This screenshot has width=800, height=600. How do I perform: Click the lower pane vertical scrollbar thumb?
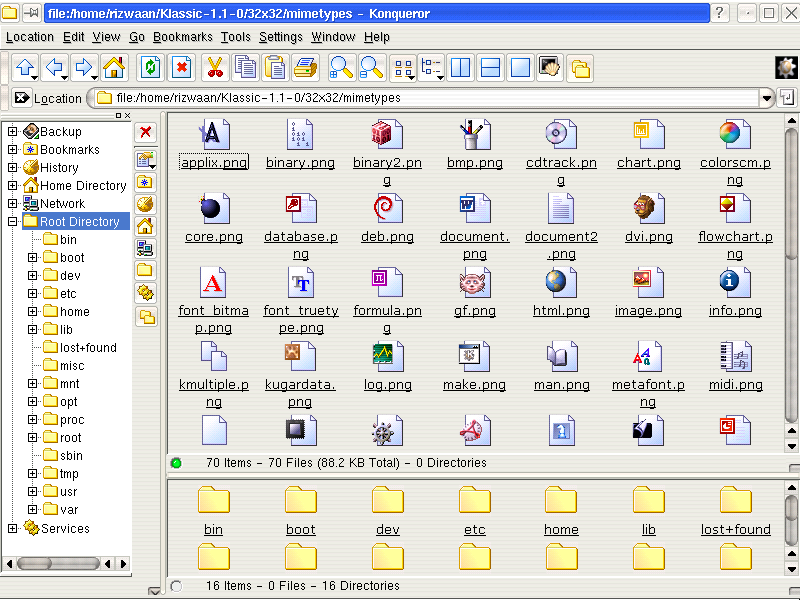coord(791,520)
